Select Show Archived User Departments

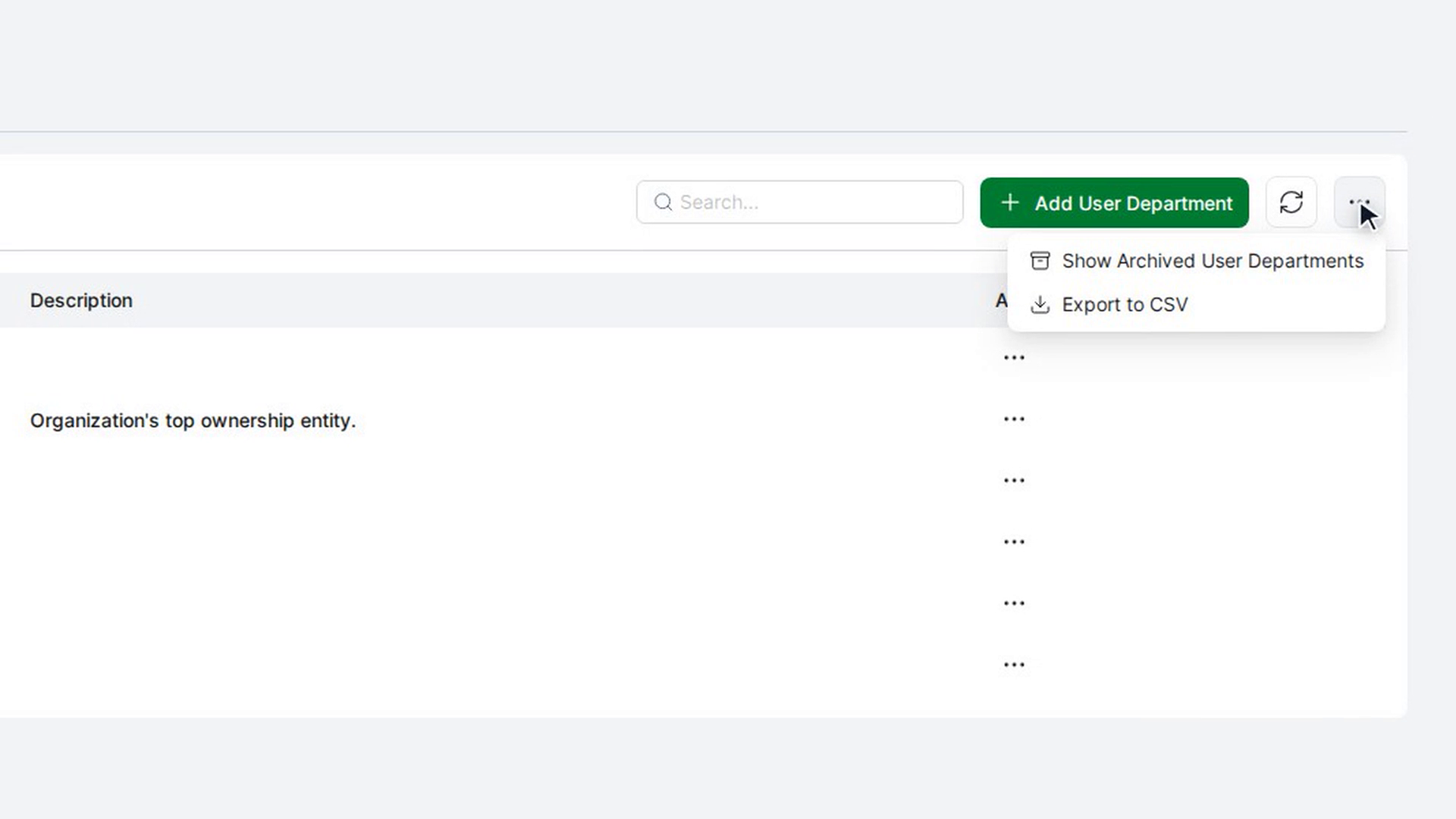point(1196,261)
